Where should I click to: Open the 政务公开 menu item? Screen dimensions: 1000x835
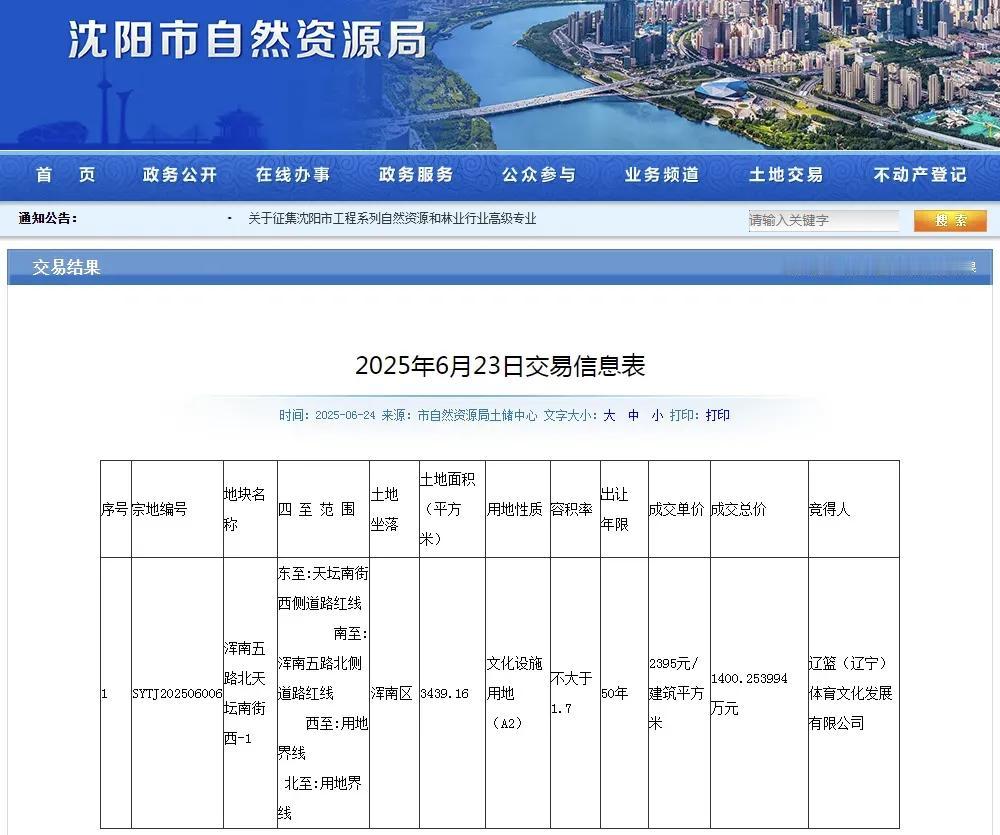coord(180,175)
